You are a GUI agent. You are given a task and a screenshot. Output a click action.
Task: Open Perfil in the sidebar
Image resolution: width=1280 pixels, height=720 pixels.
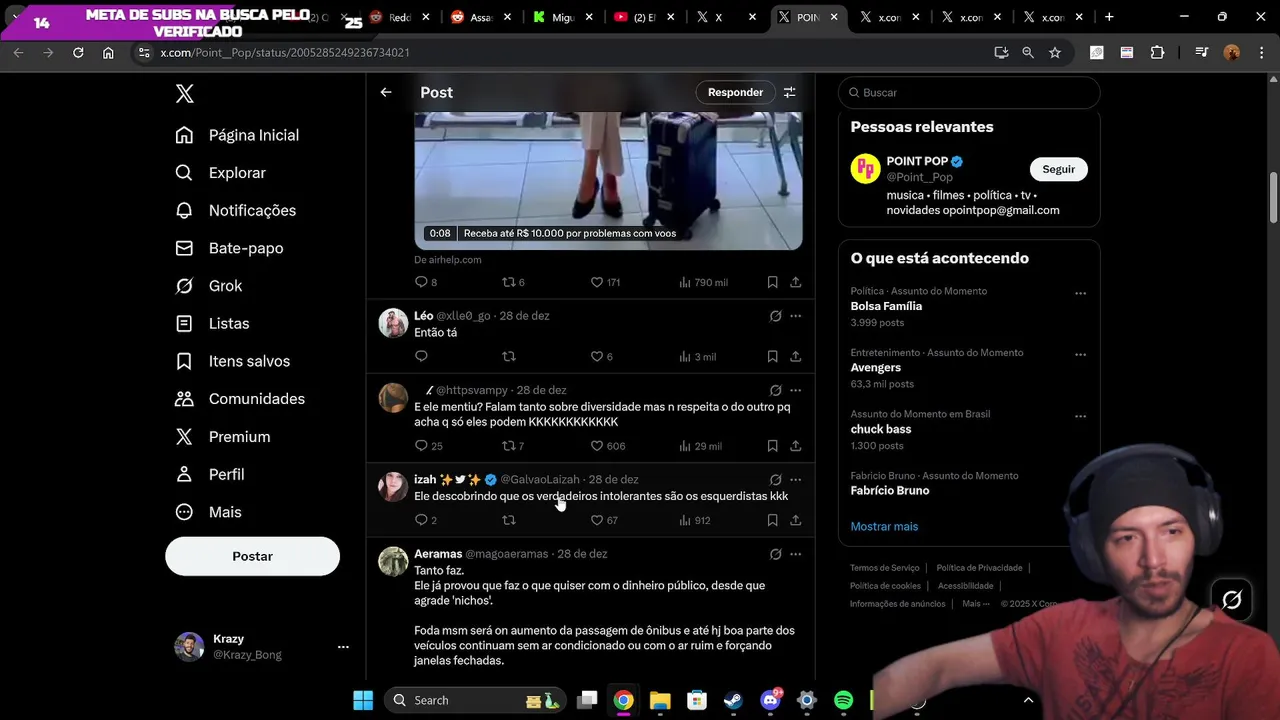click(x=210, y=474)
